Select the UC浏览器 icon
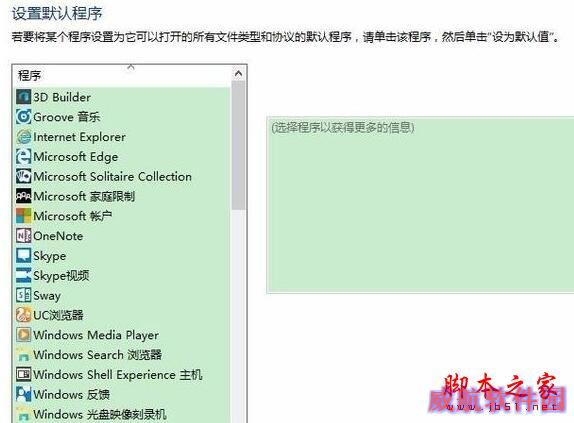The image size is (574, 423). click(23, 315)
